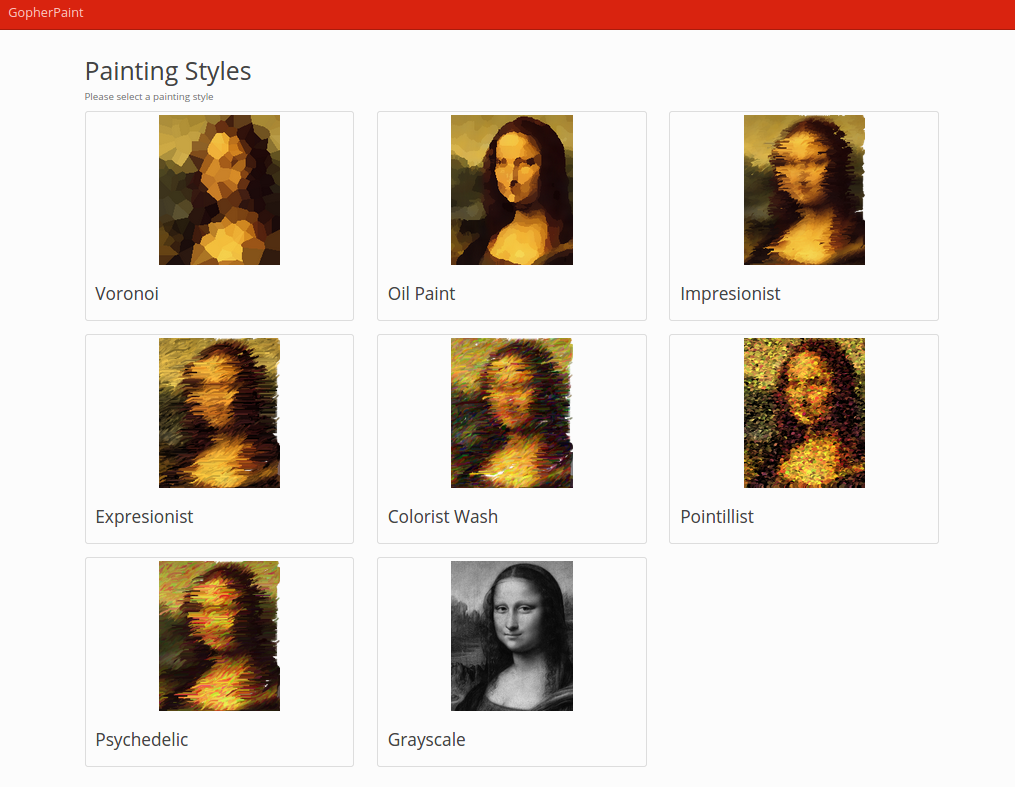Click the Grayscale label text
1015x787 pixels.
[x=427, y=740]
